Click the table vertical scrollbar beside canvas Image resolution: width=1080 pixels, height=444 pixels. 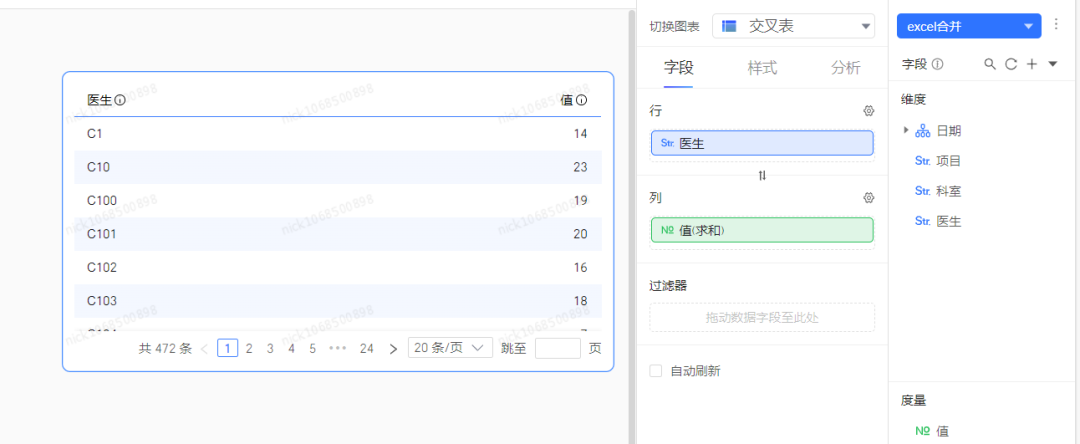pos(632,227)
